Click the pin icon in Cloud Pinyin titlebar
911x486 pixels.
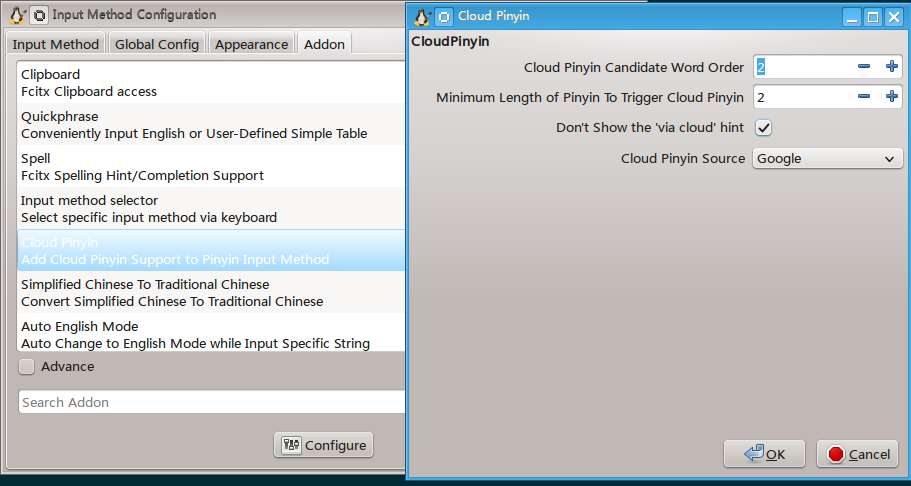click(444, 16)
